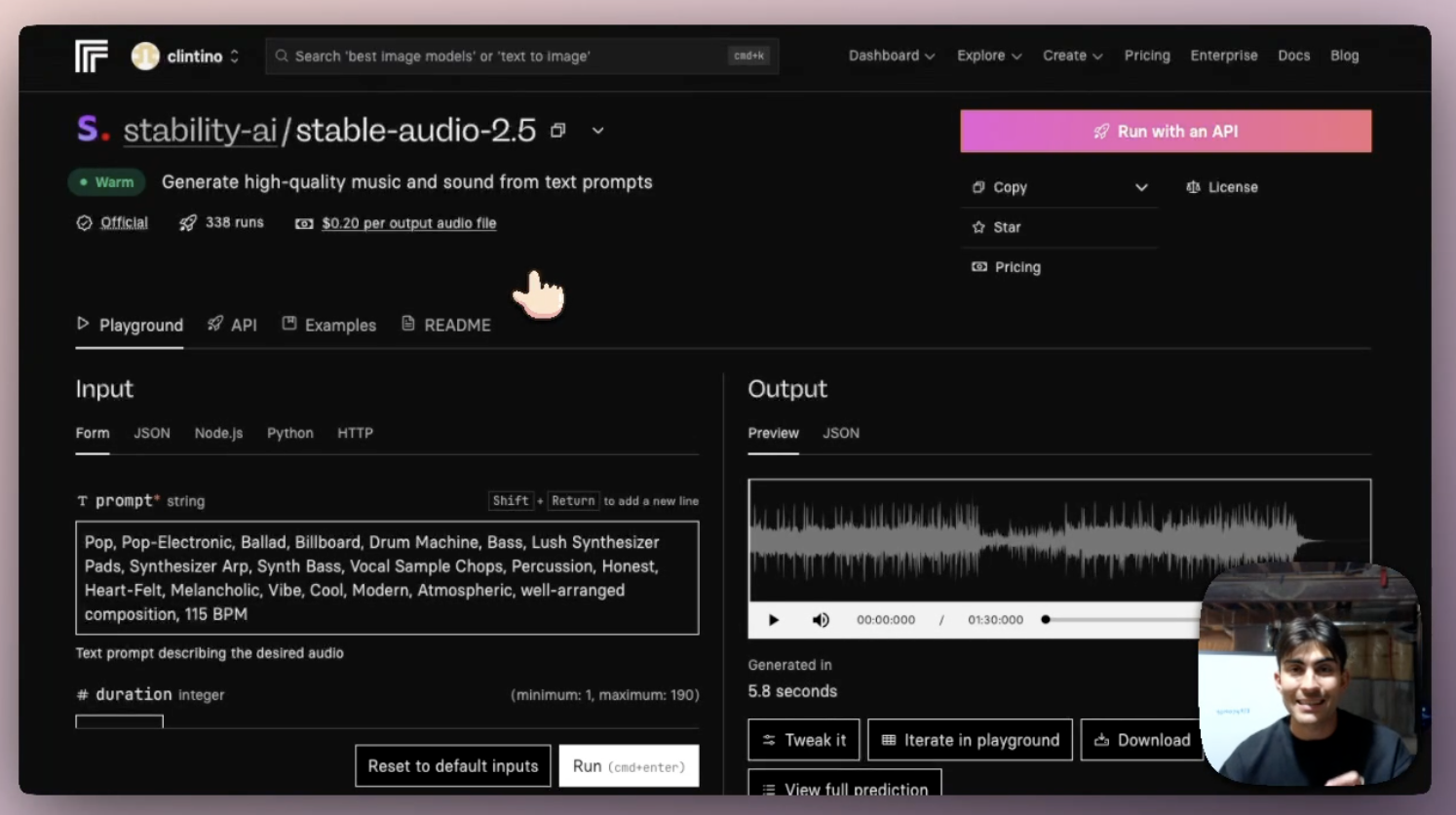Expand the Copy dropdown in sidebar
1456x815 pixels.
point(1060,187)
